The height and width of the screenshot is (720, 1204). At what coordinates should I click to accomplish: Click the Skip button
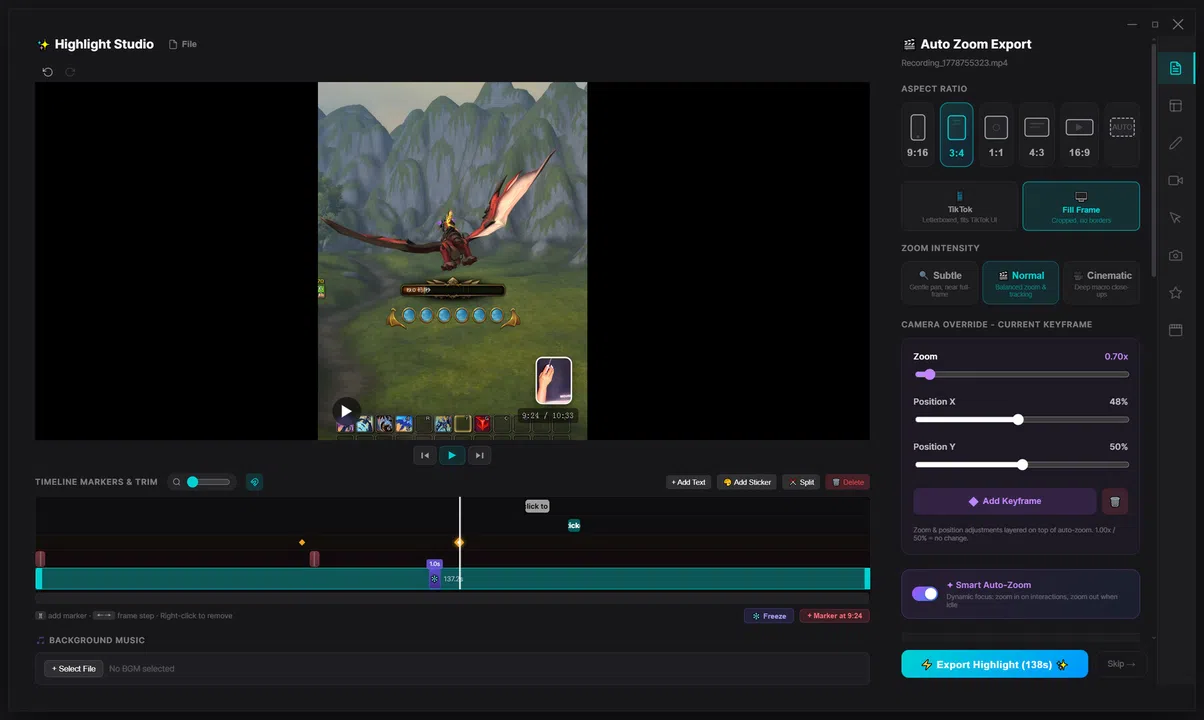click(1121, 664)
